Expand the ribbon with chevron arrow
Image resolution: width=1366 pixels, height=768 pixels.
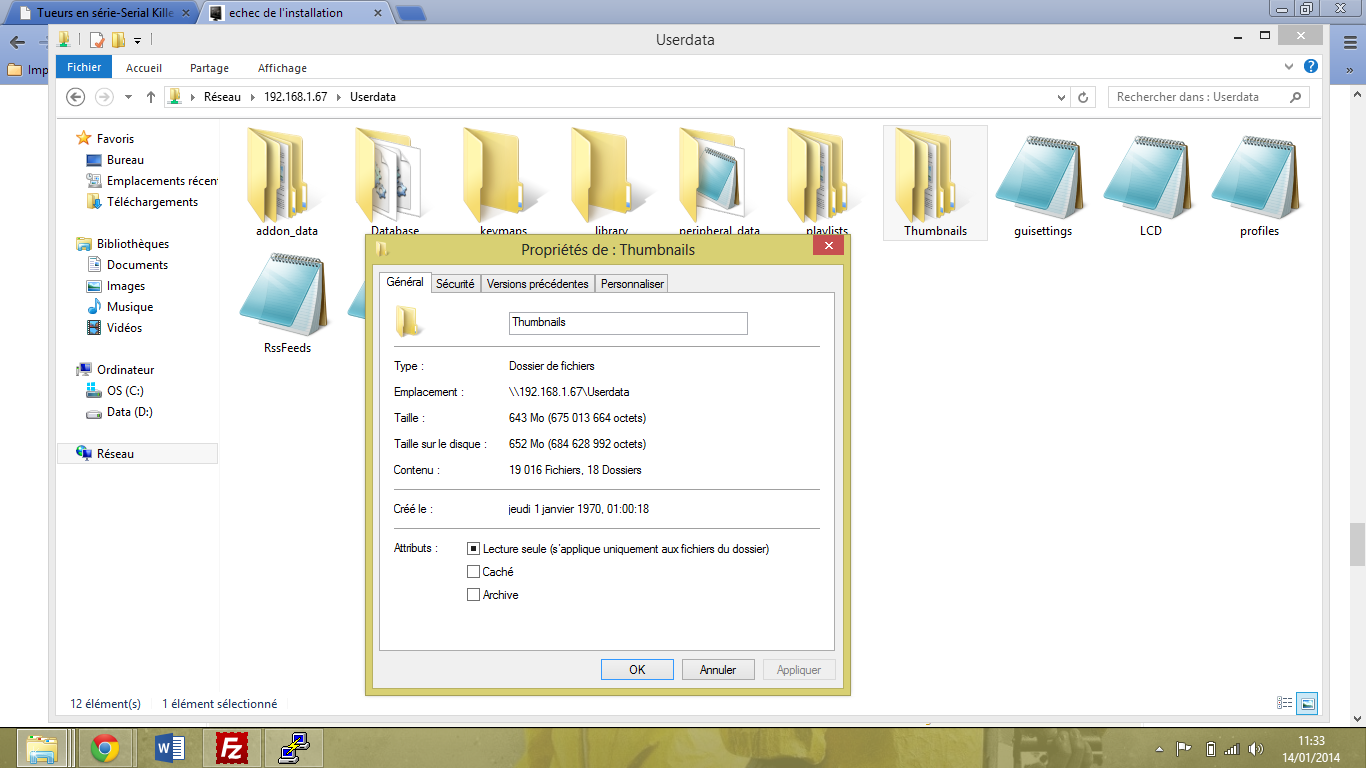(1289, 67)
